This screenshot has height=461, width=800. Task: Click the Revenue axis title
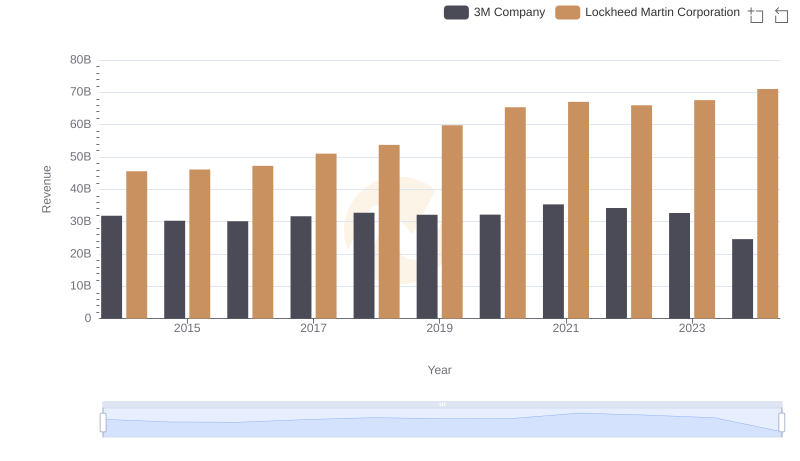(x=46, y=189)
